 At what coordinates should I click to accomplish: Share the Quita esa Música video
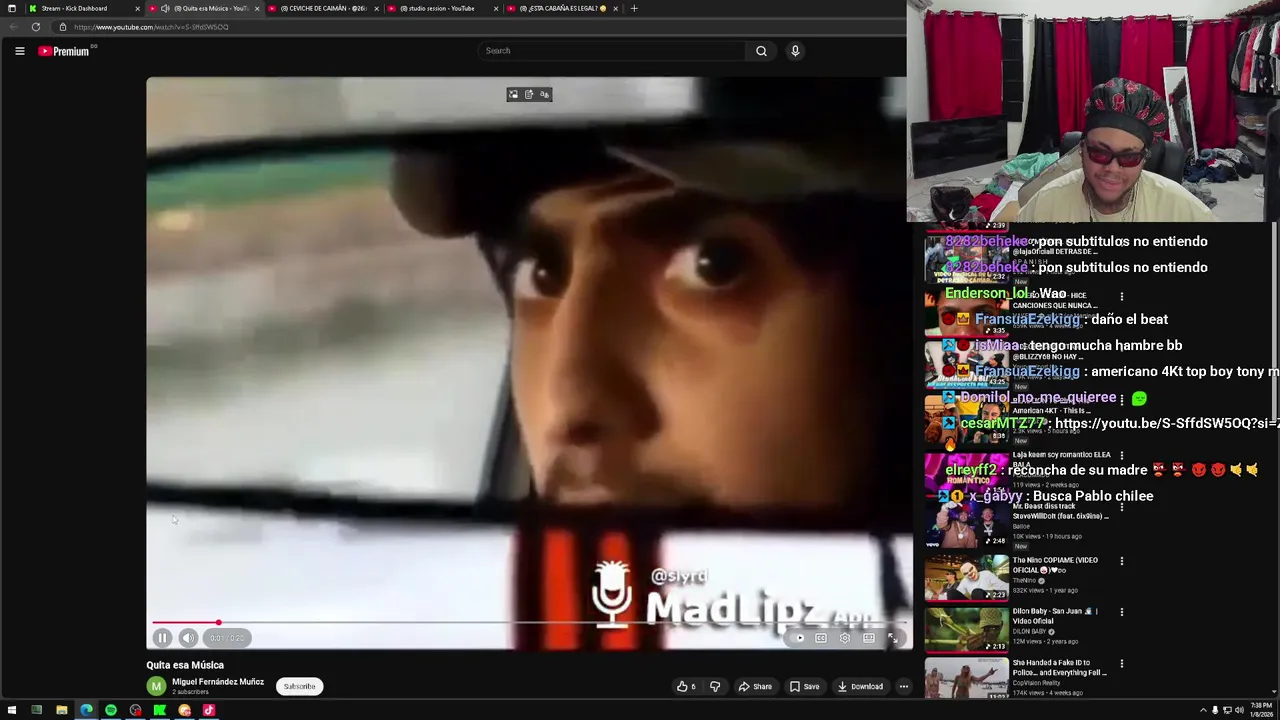pos(755,687)
